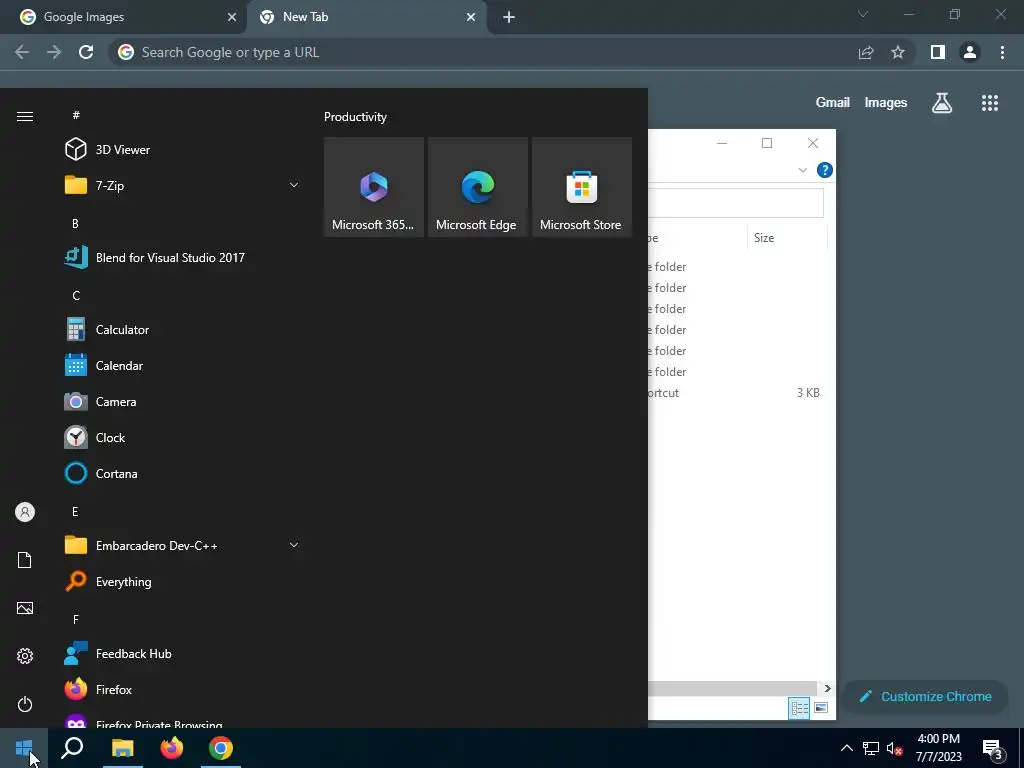This screenshot has width=1024, height=768.
Task: Open the Calendar app
Action: tap(183, 366)
